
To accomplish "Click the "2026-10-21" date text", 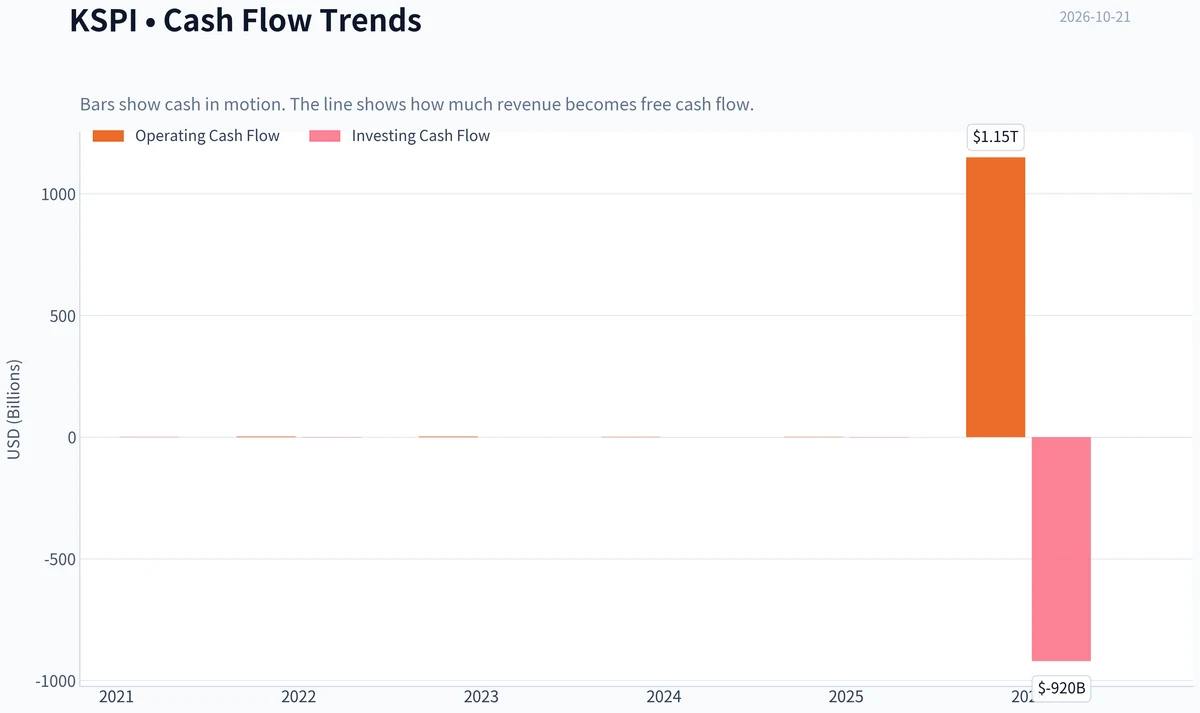I will 1095,17.
